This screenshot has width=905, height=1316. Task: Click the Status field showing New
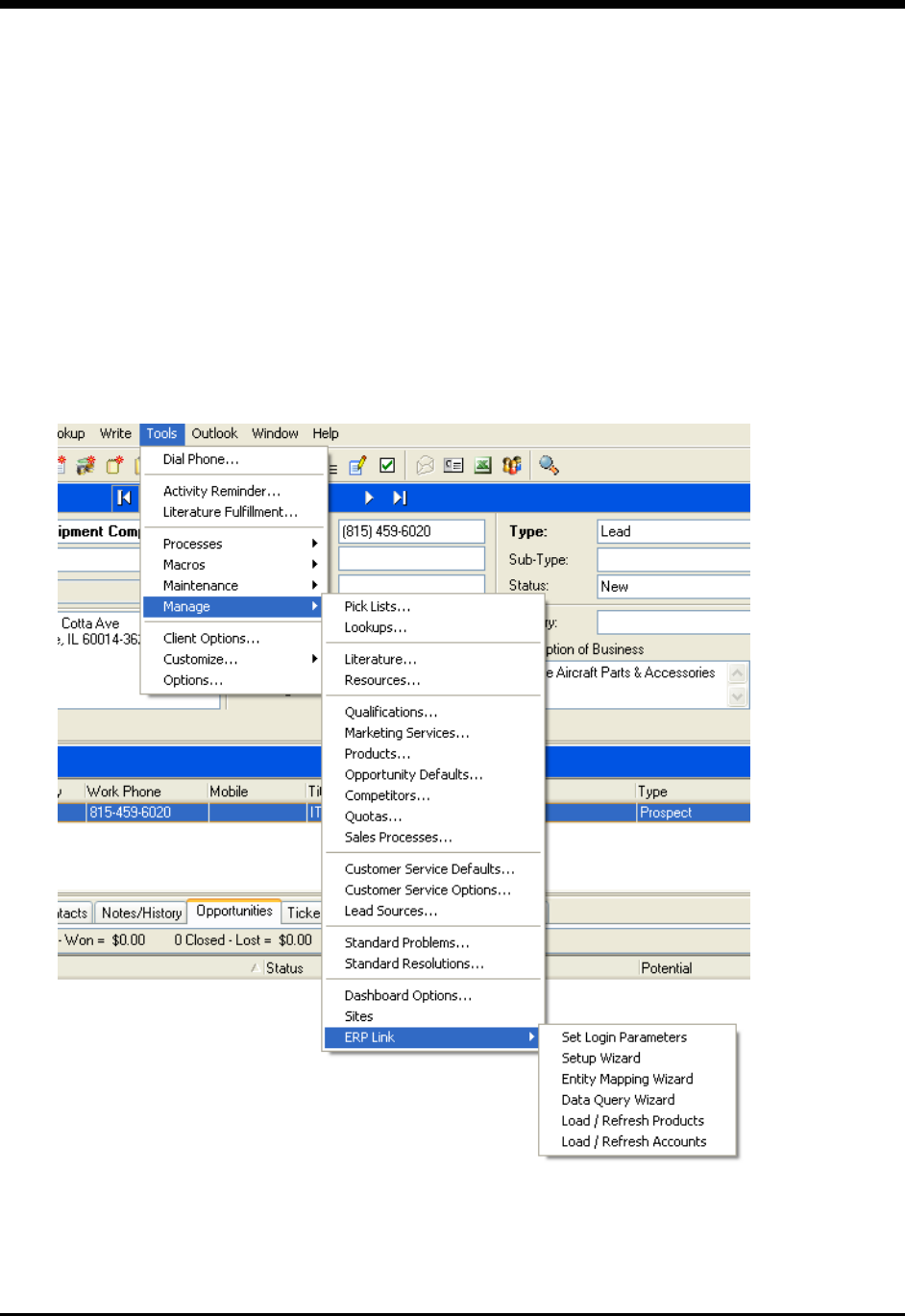tap(673, 586)
